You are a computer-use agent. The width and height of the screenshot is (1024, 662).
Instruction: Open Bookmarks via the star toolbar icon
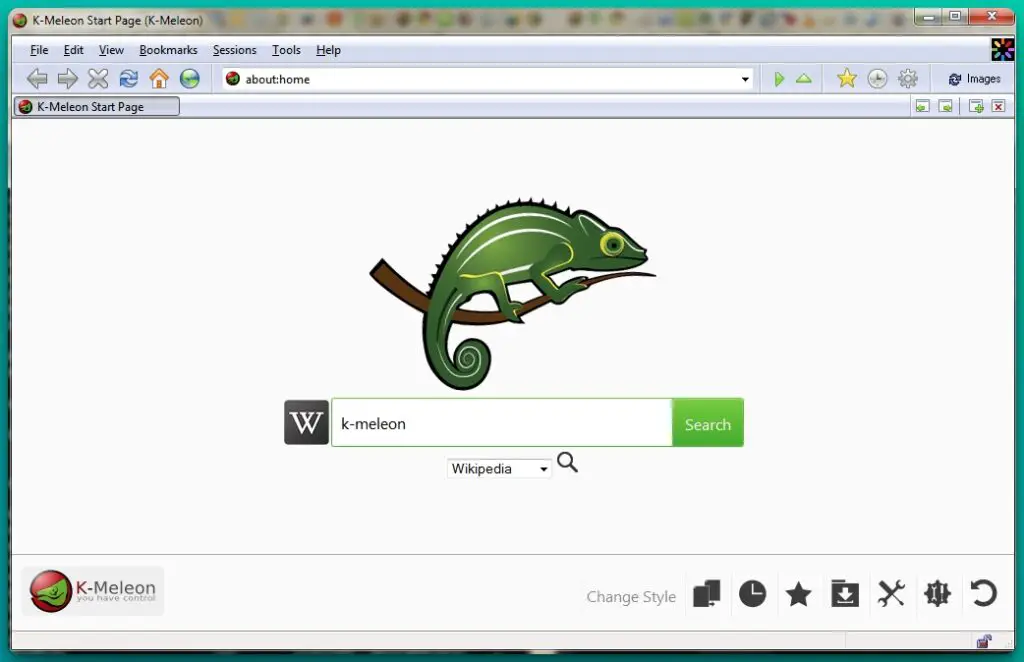tap(846, 77)
